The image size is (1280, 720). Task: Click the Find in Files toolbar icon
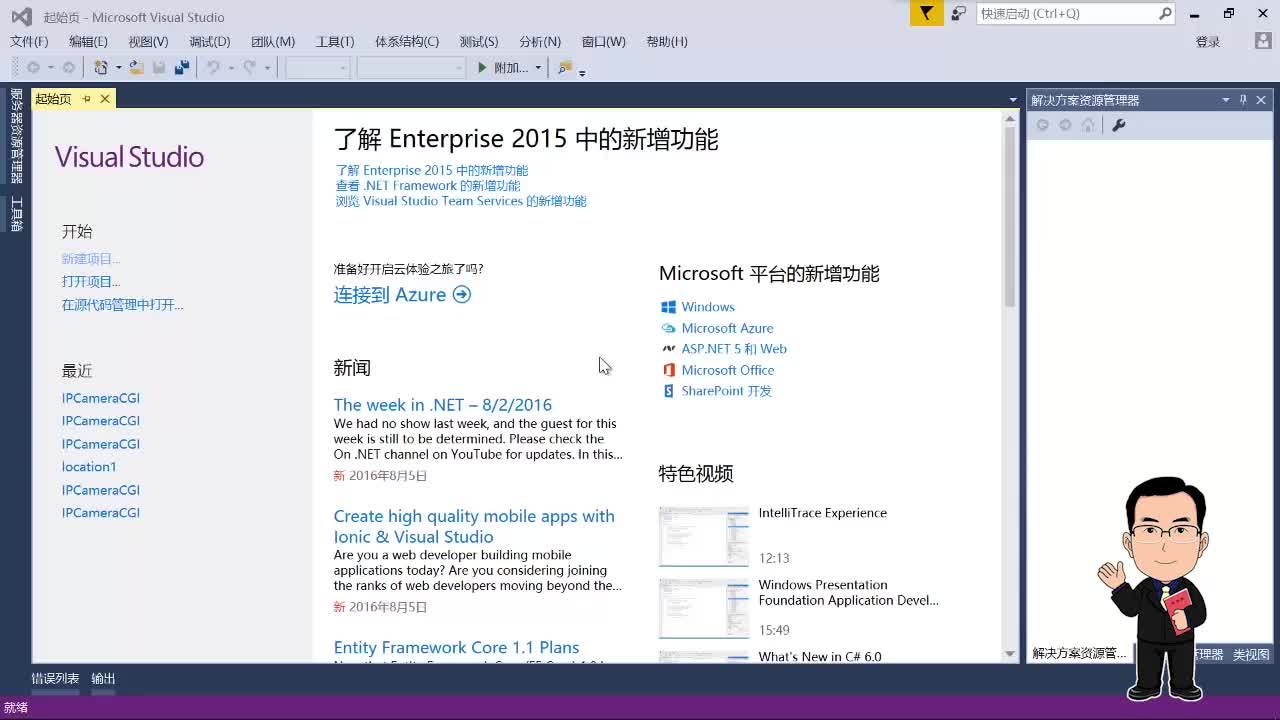tap(565, 67)
